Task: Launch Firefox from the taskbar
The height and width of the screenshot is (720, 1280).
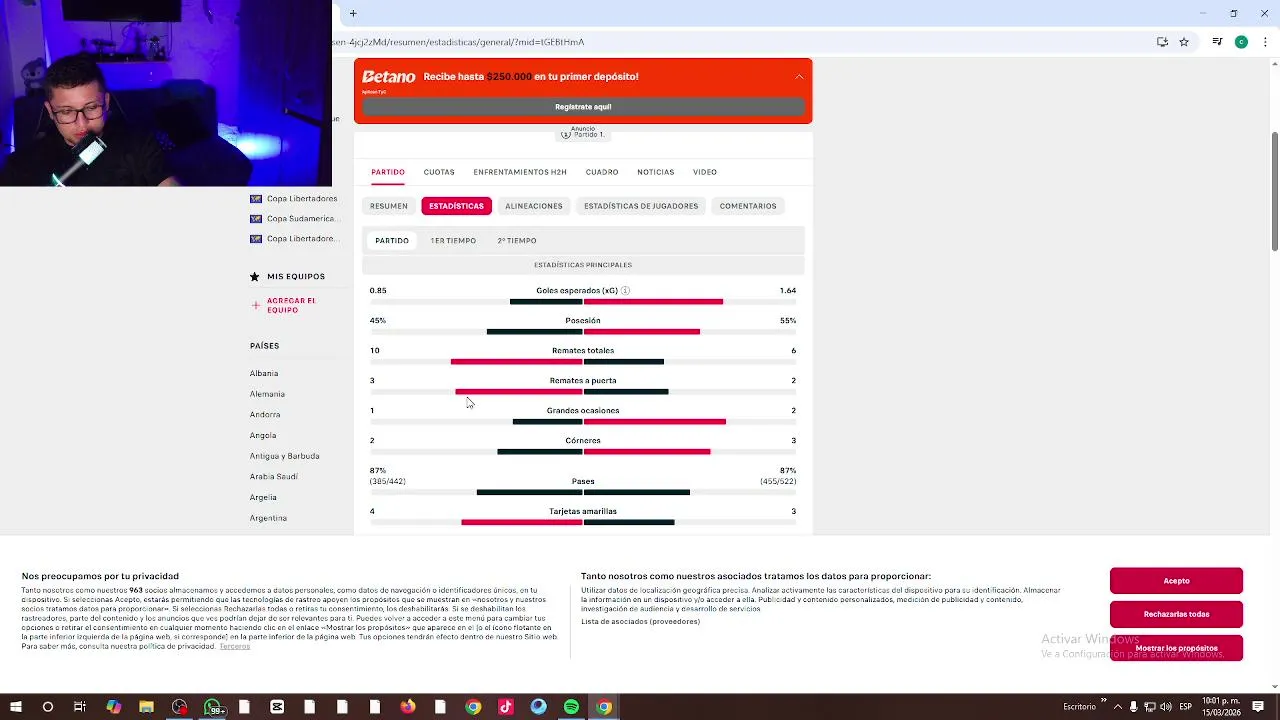Action: 407,707
